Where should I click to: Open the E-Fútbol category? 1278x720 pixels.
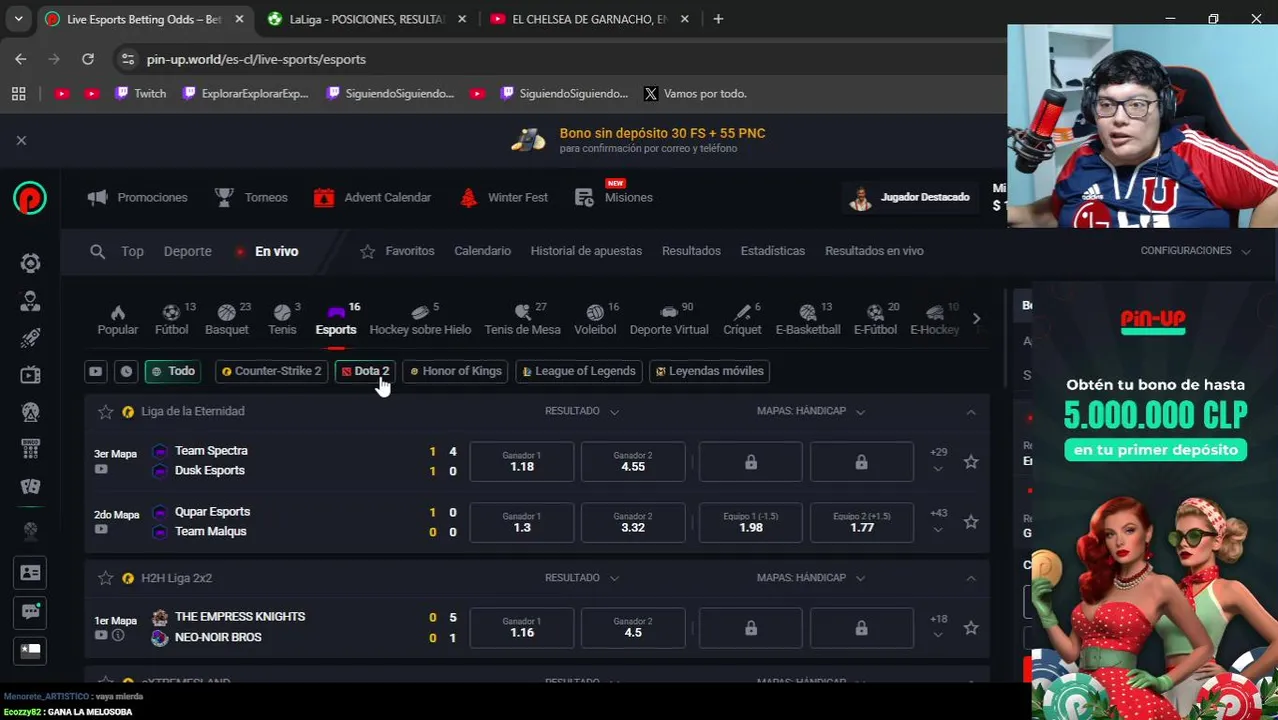(875, 319)
